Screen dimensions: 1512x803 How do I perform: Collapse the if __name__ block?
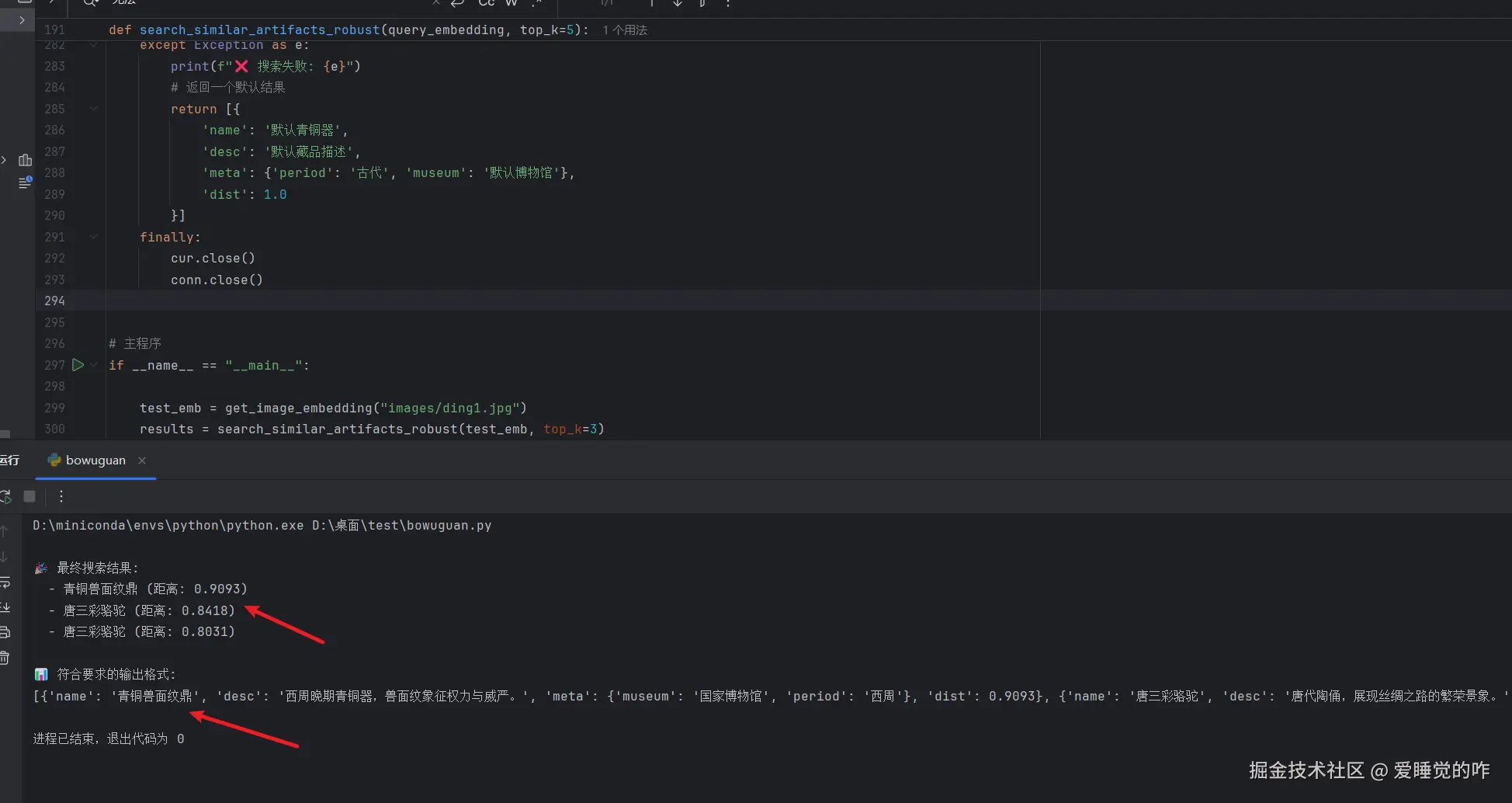(94, 365)
